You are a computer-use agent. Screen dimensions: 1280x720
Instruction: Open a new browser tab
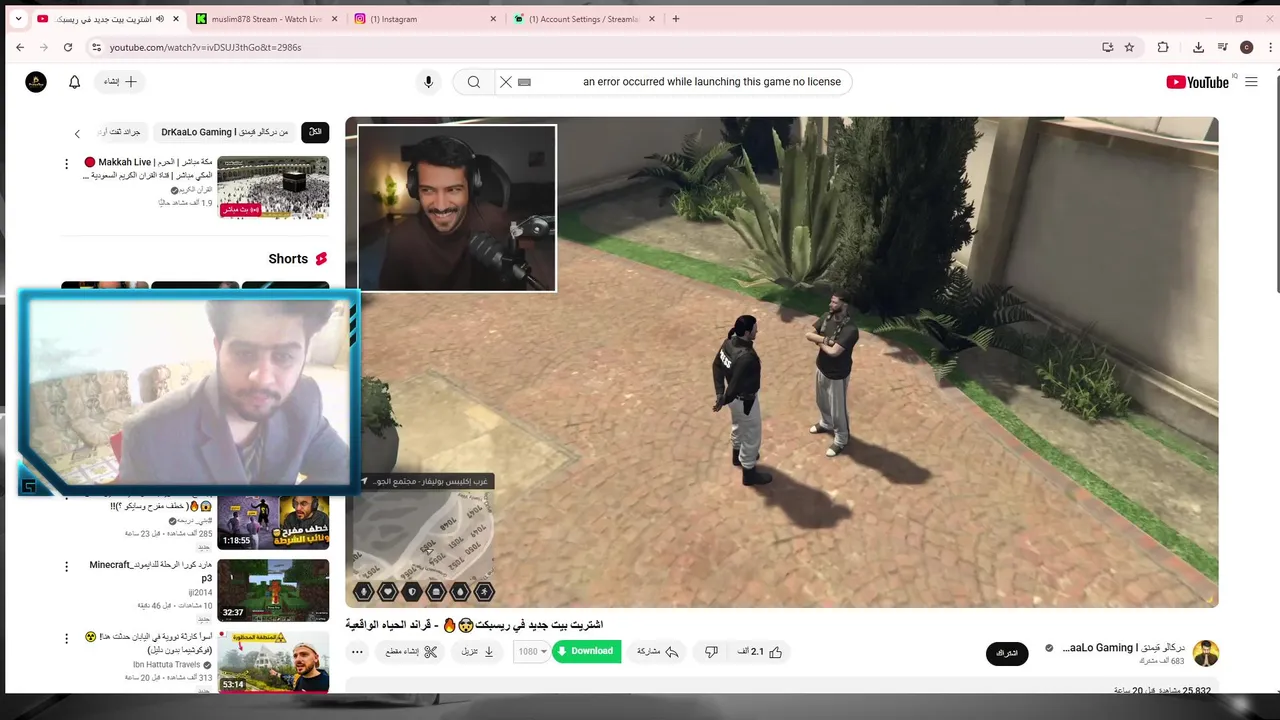pos(676,19)
